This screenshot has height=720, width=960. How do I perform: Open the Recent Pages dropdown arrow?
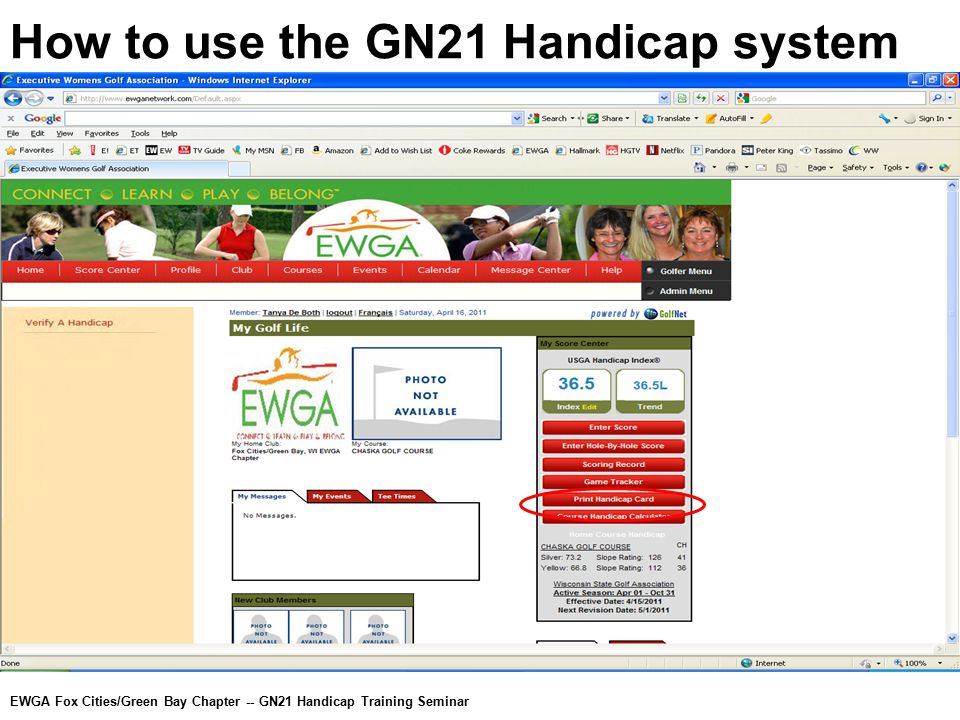pyautogui.click(x=50, y=98)
